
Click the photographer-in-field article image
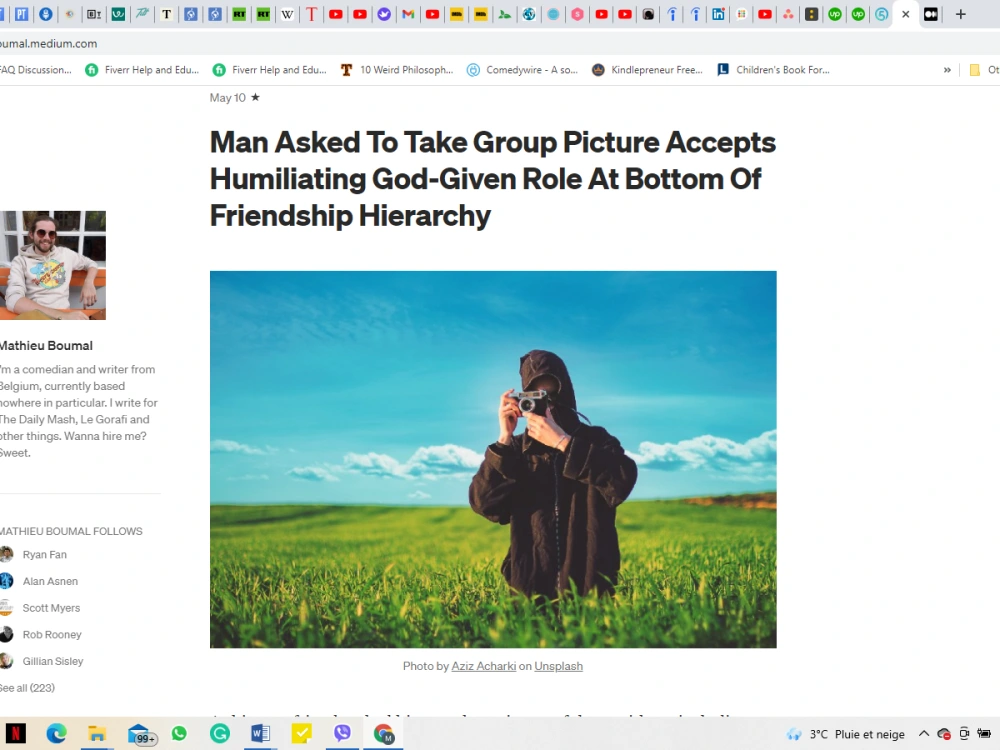click(493, 459)
